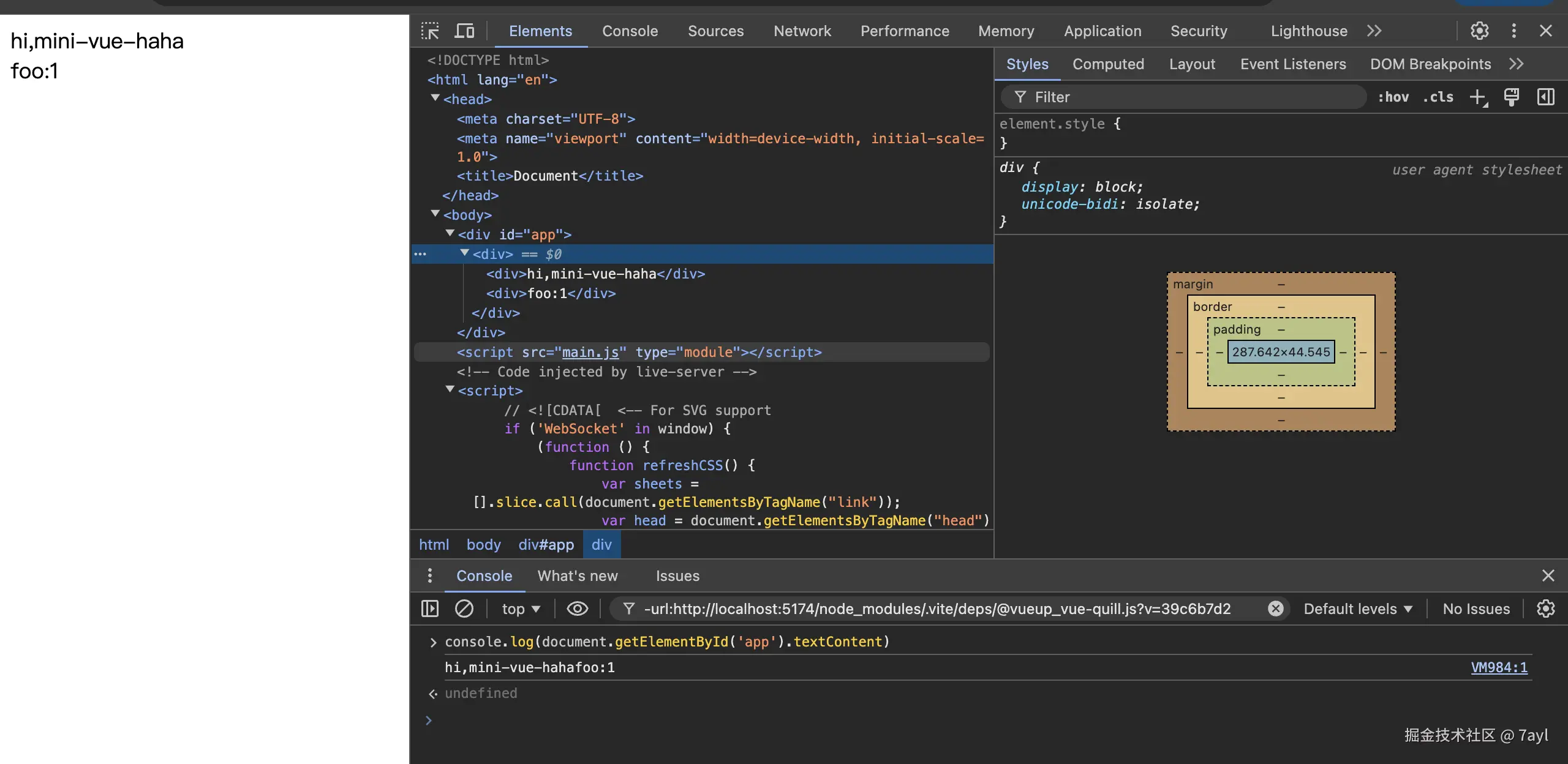Show the console sidebar panel icon
The height and width of the screenshot is (764, 1568).
pos(430,609)
